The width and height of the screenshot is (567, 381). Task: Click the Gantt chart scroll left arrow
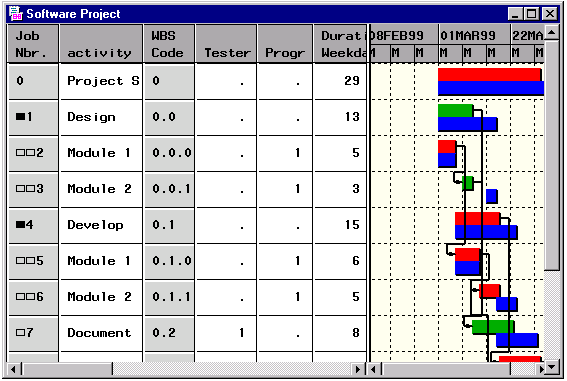[x=374, y=369]
